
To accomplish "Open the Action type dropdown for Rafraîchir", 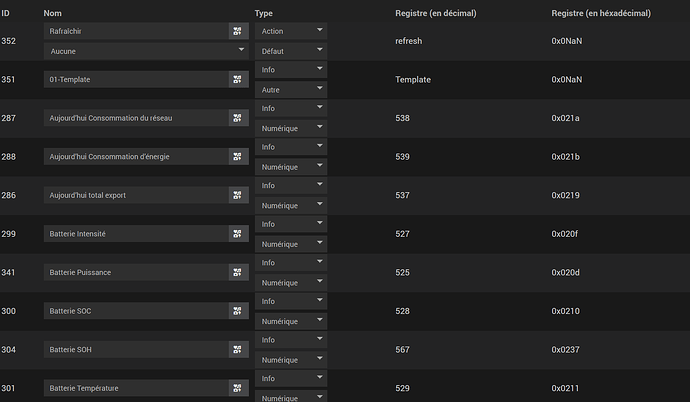I will [290, 31].
